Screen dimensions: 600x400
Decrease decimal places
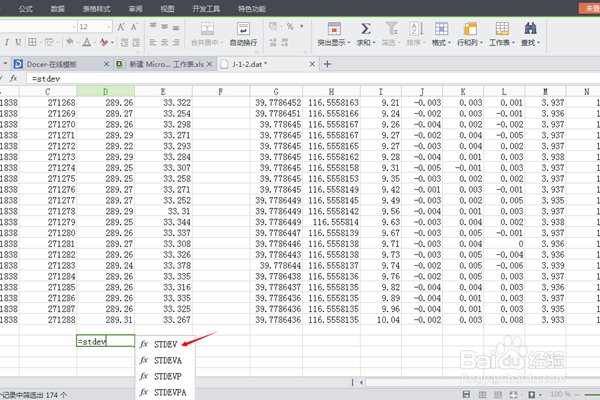coord(285,42)
